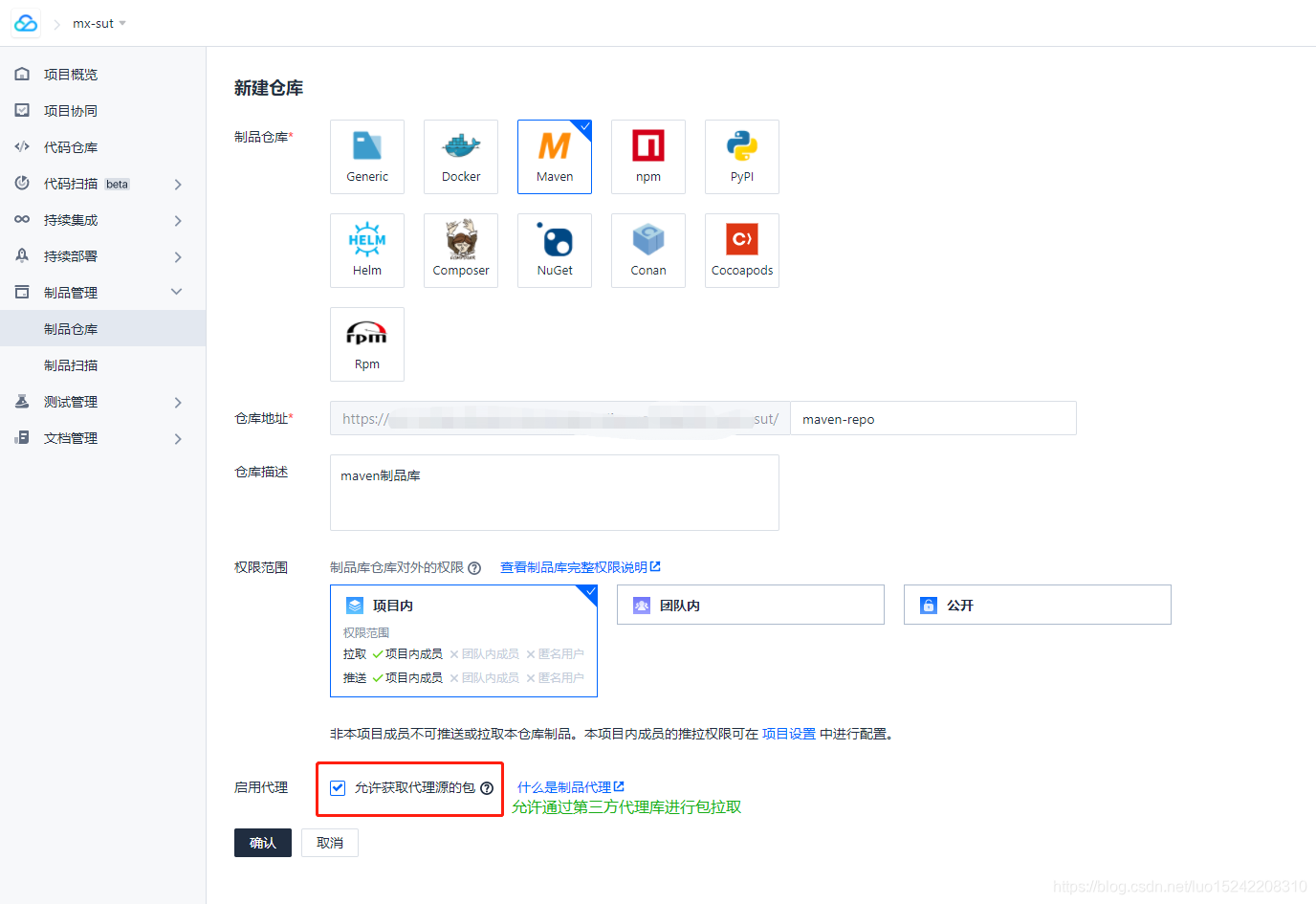Viewport: 1316px width, 904px height.
Task: Click the 持续部署 rocket icon
Action: (22, 255)
